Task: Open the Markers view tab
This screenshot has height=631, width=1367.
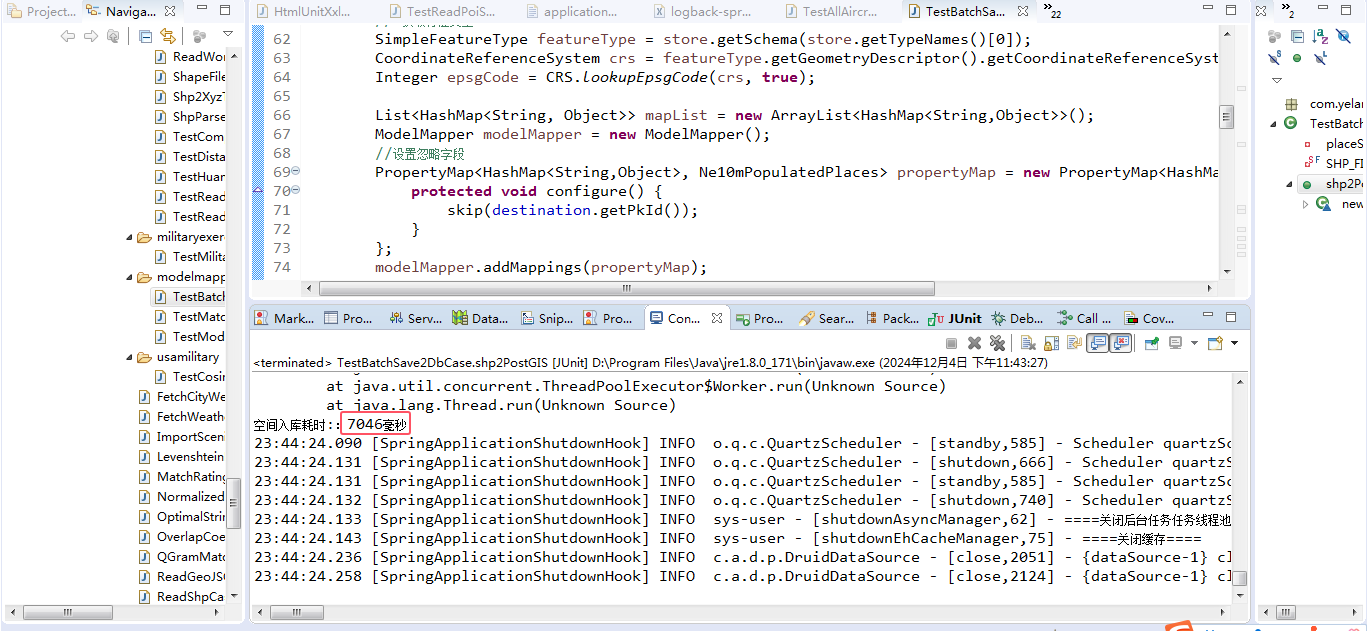Action: click(x=283, y=318)
